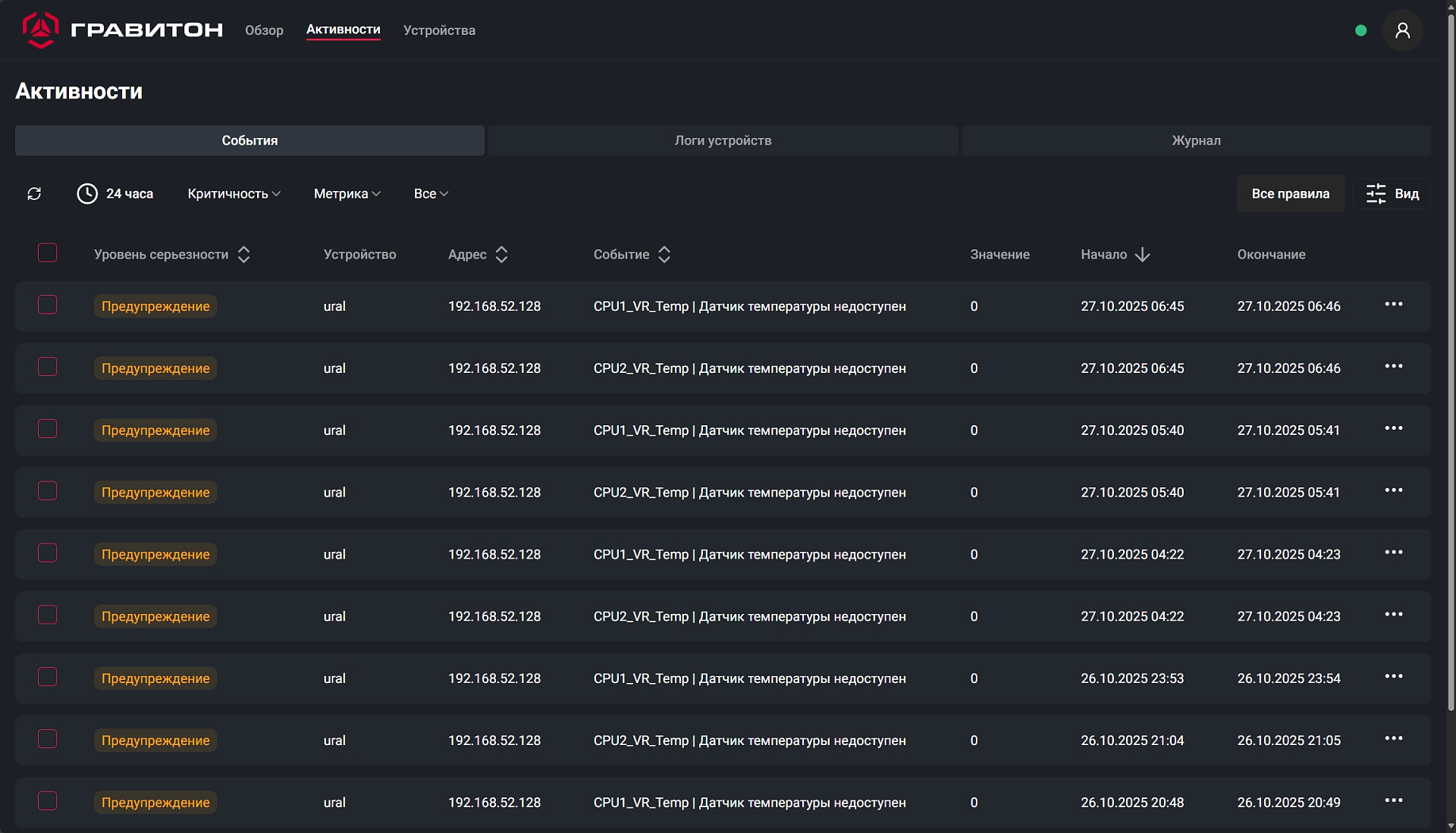Open three-dot menu for first event row

[1393, 305]
